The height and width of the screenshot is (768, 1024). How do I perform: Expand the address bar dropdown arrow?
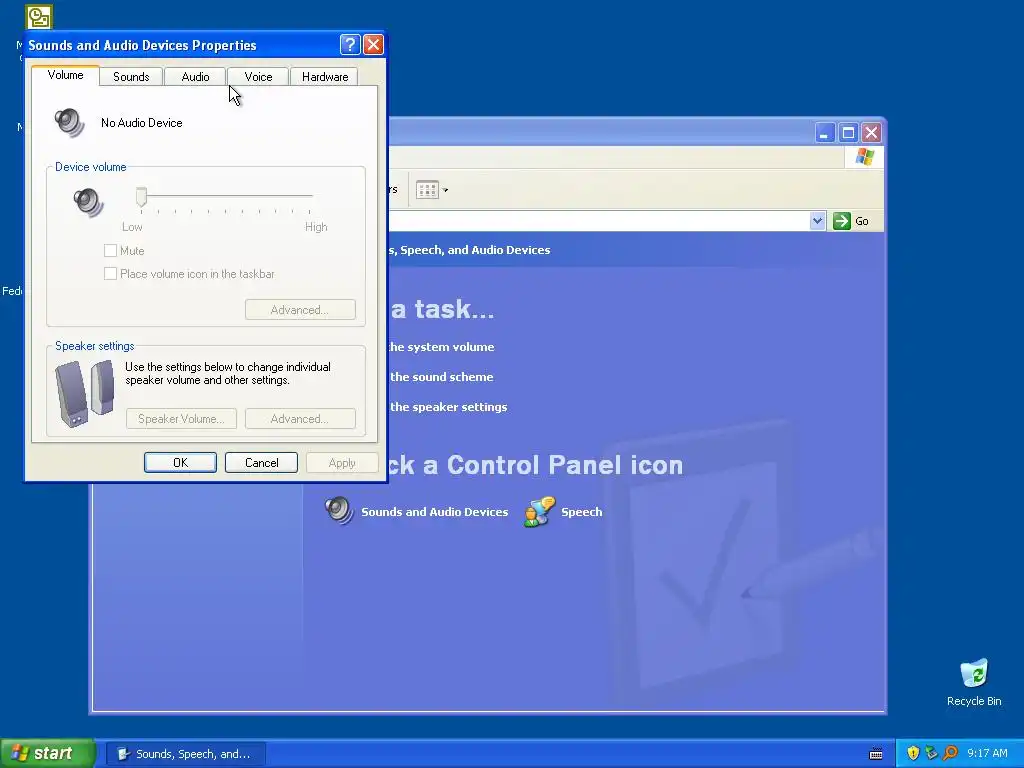tap(817, 221)
